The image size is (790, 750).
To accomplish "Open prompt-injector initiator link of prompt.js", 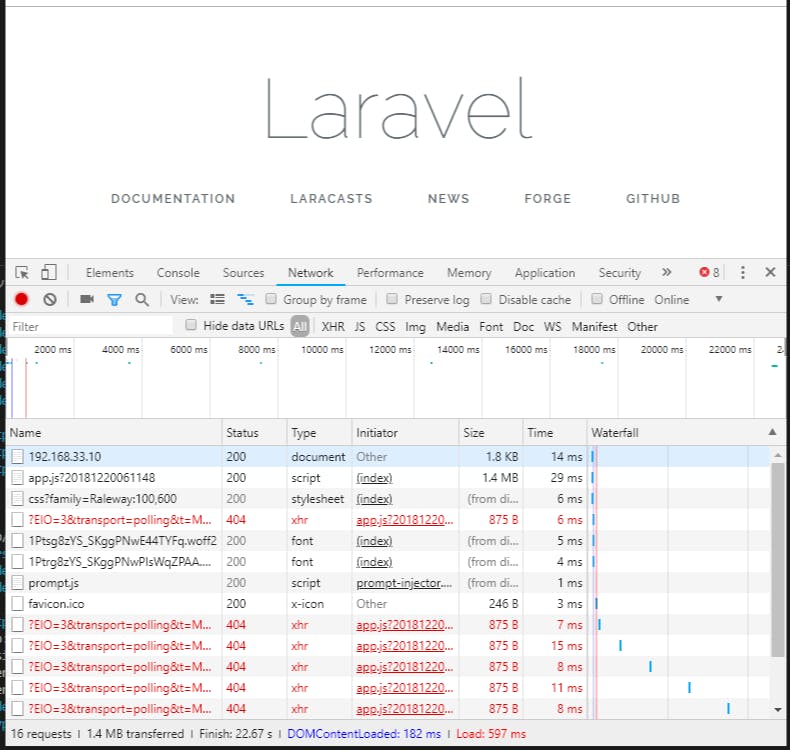I will pos(404,583).
